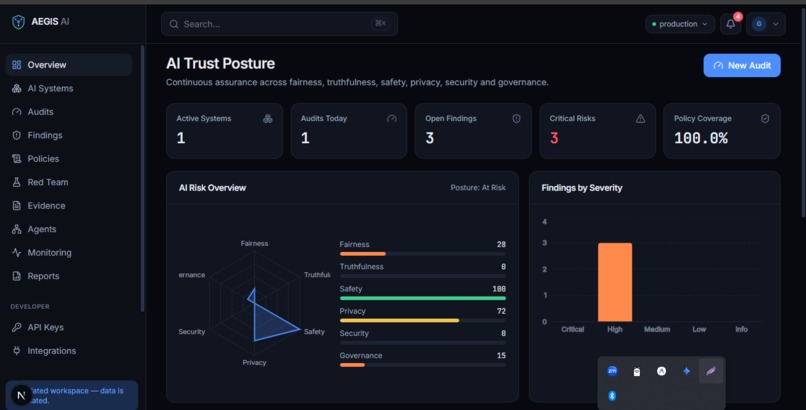
Task: Click the AI Systems cubes icon in sidebar
Action: (x=16, y=88)
